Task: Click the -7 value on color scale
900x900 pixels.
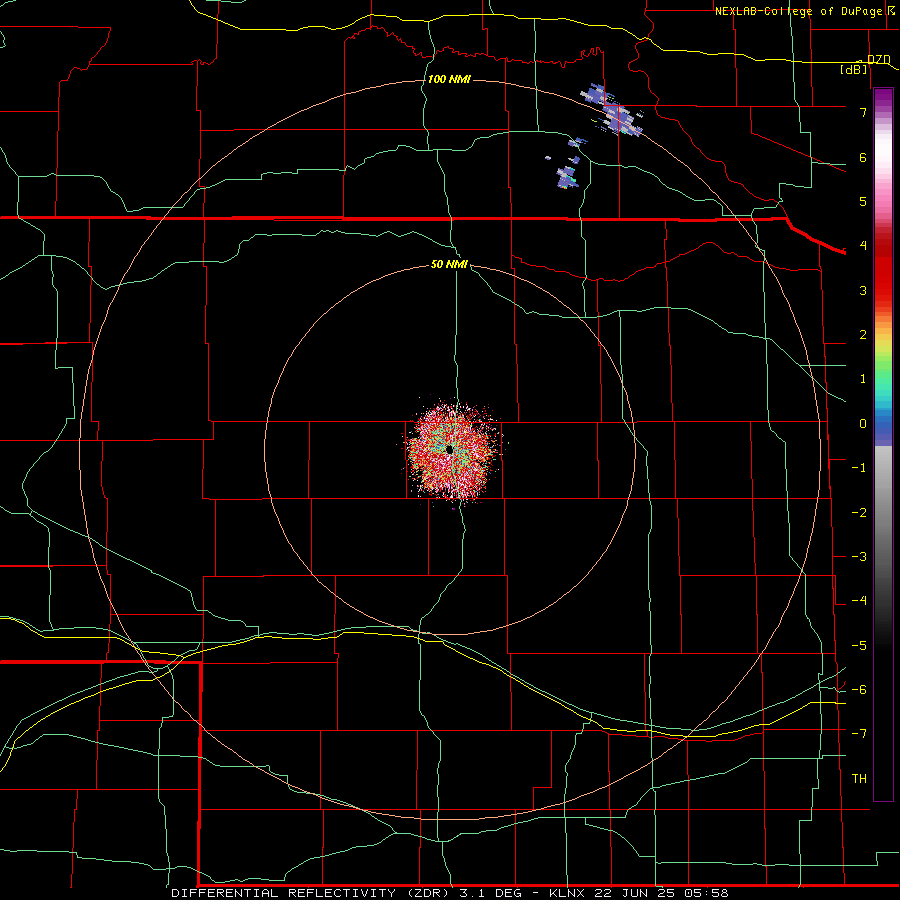Action: pyautogui.click(x=859, y=734)
